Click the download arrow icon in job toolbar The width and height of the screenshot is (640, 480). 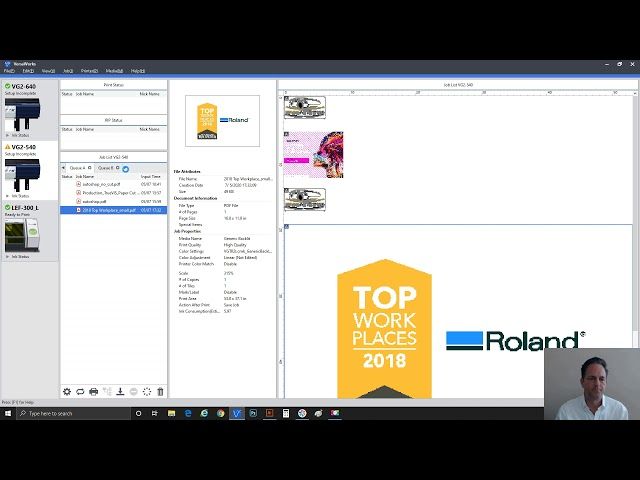click(120, 391)
